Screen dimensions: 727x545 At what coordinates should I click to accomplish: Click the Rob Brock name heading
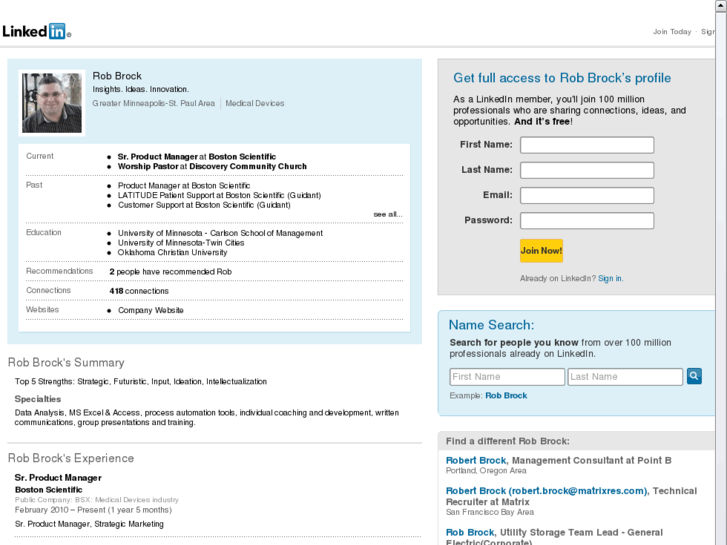(x=117, y=76)
